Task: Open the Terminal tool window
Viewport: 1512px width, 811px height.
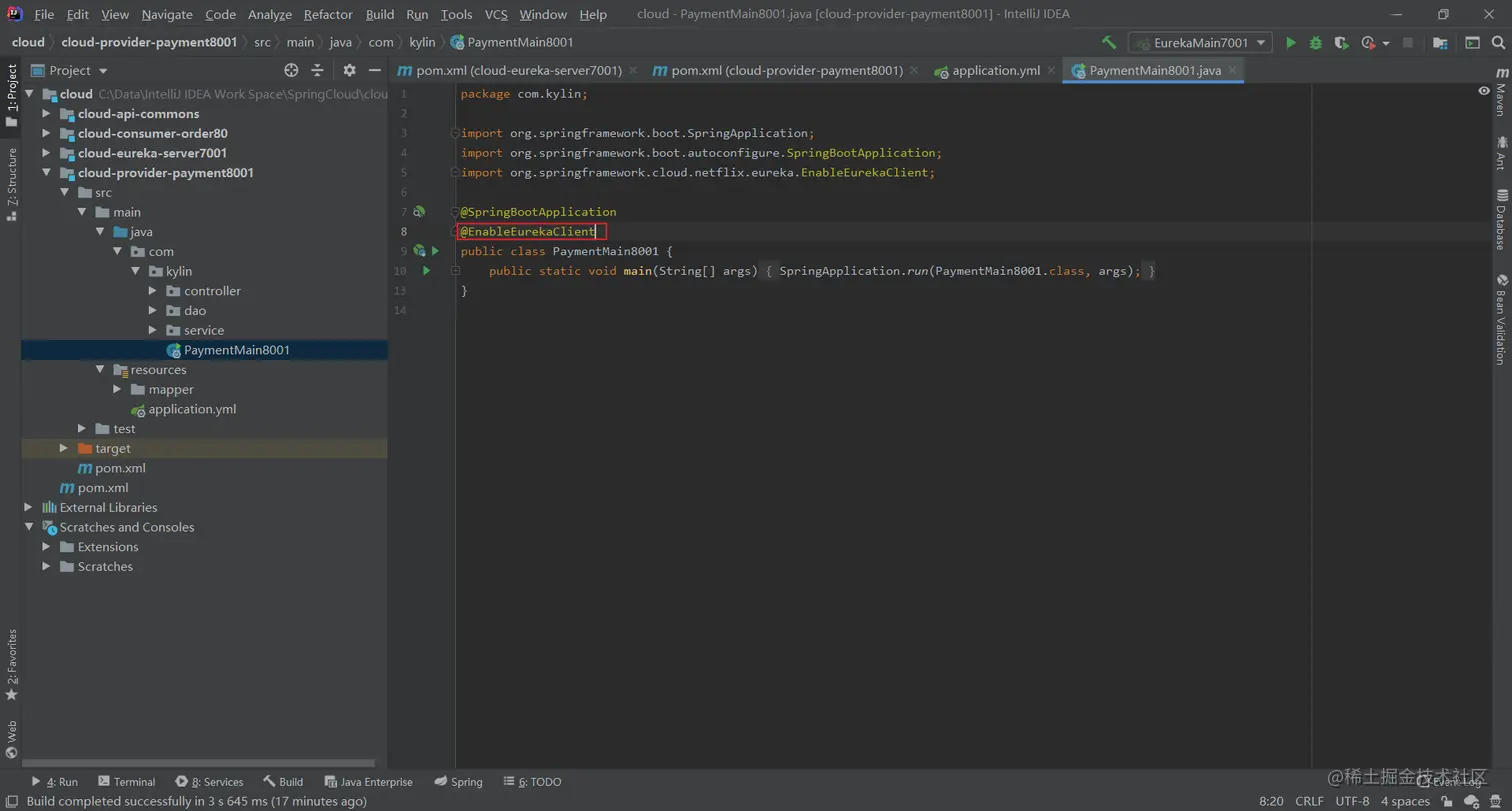Action: [x=127, y=782]
